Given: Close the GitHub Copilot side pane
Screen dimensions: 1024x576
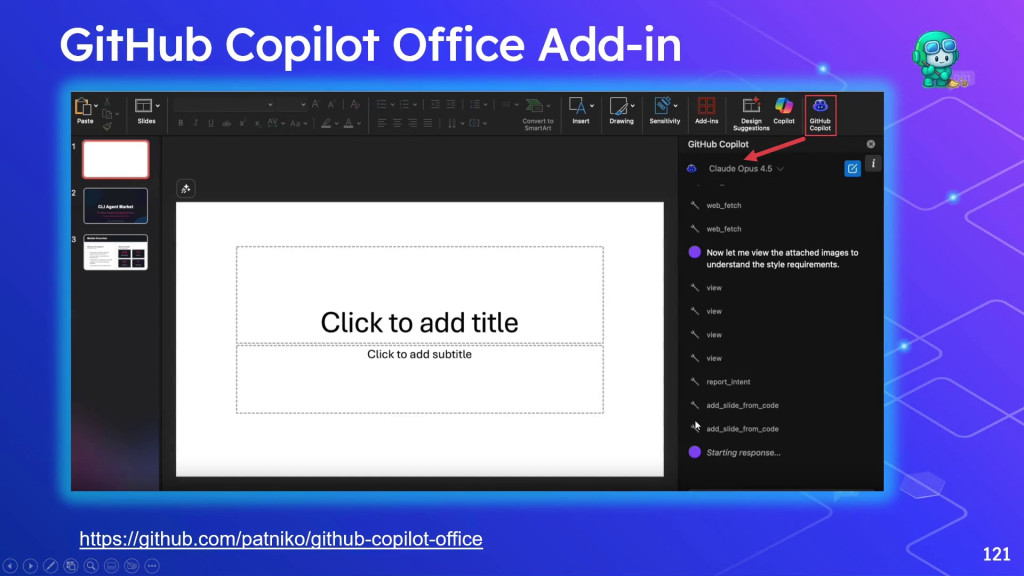Looking at the screenshot, I should pos(871,144).
